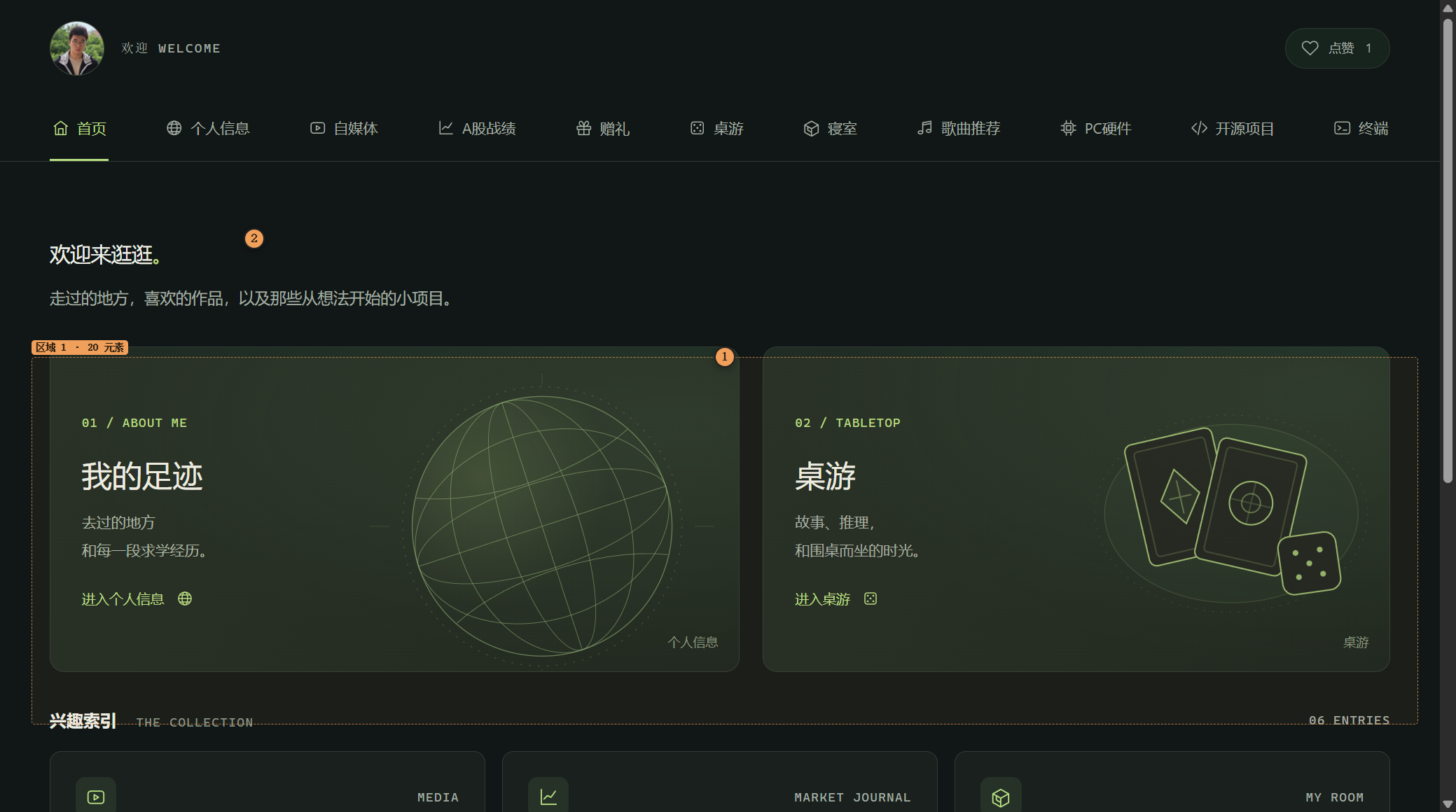This screenshot has width=1456, height=812.
Task: Follow the 进入桌游 link
Action: [x=836, y=599]
